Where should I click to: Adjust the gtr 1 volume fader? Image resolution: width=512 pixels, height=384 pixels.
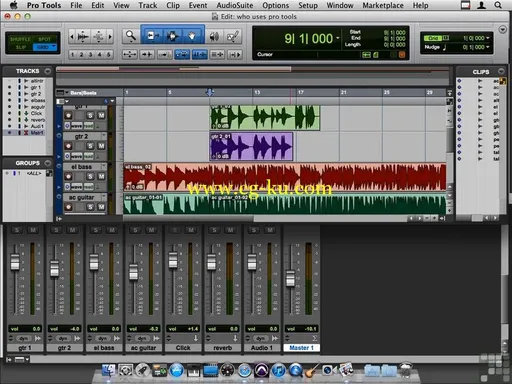[x=15, y=262]
